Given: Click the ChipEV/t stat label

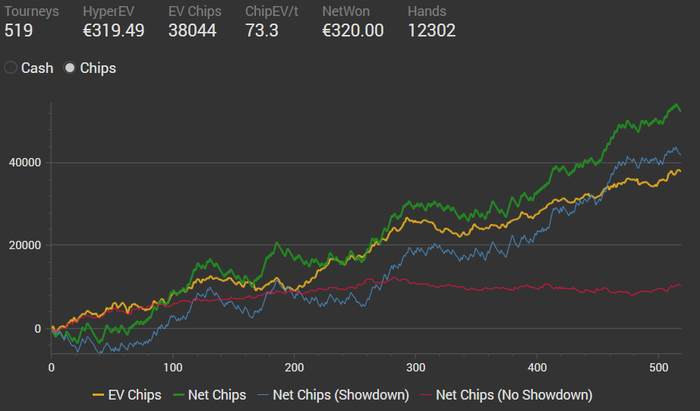Looking at the screenshot, I should pyautogui.click(x=271, y=11).
